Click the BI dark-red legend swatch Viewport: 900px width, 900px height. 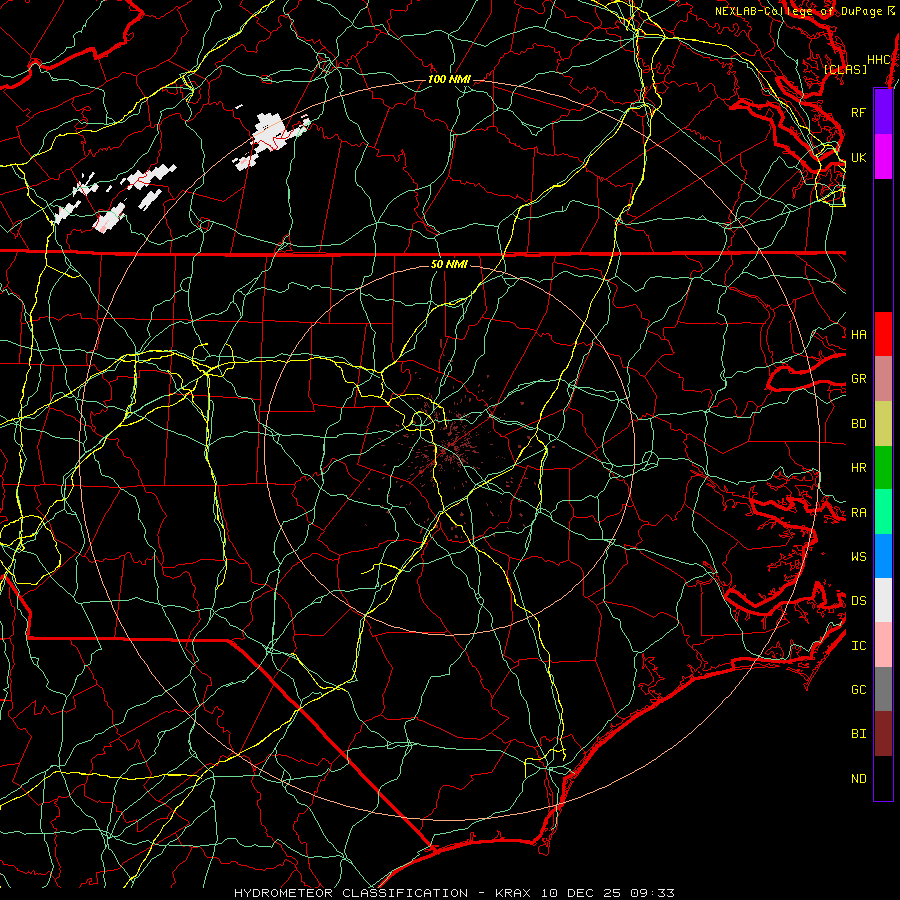(883, 734)
